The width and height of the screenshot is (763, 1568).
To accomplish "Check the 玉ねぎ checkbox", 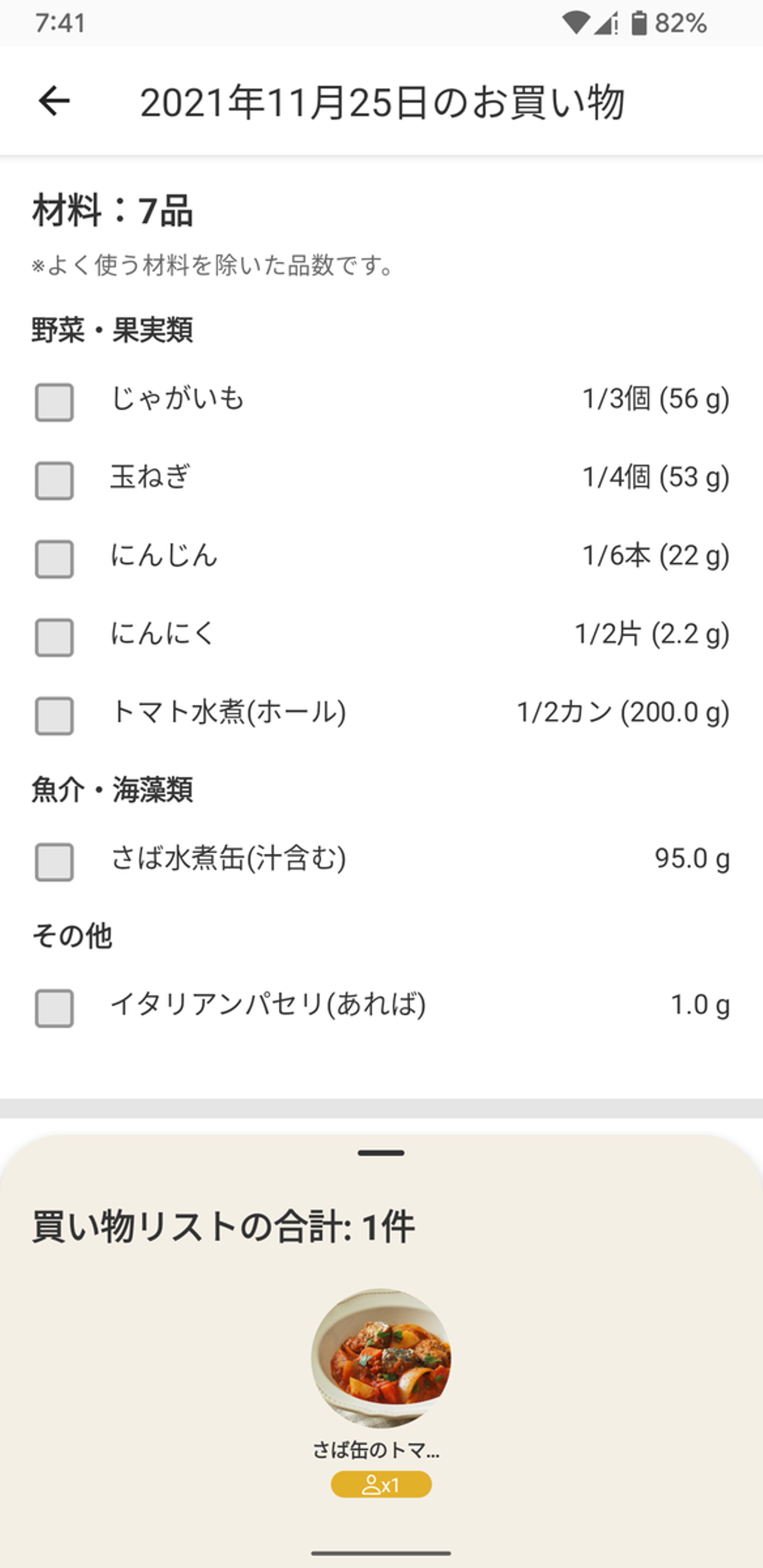I will tap(54, 481).
